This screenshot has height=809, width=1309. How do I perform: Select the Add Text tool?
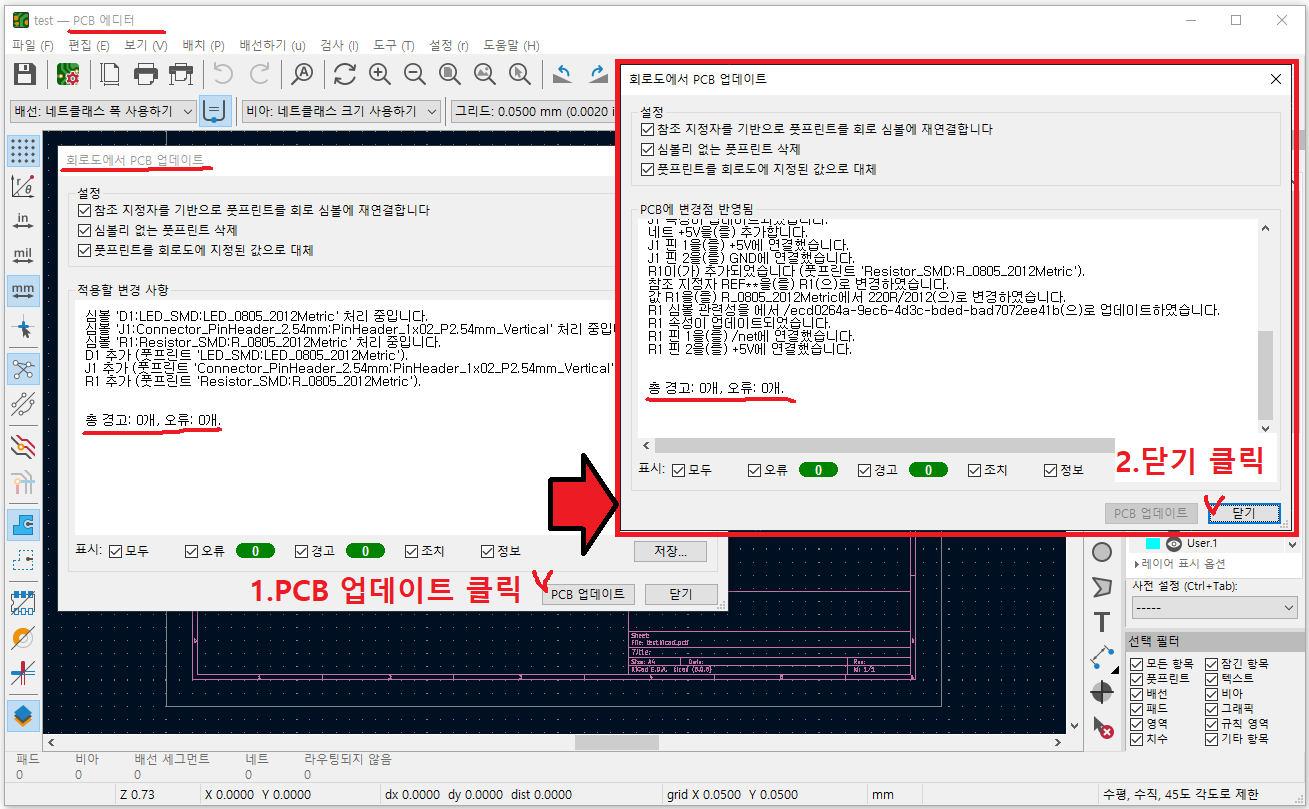coord(1102,622)
